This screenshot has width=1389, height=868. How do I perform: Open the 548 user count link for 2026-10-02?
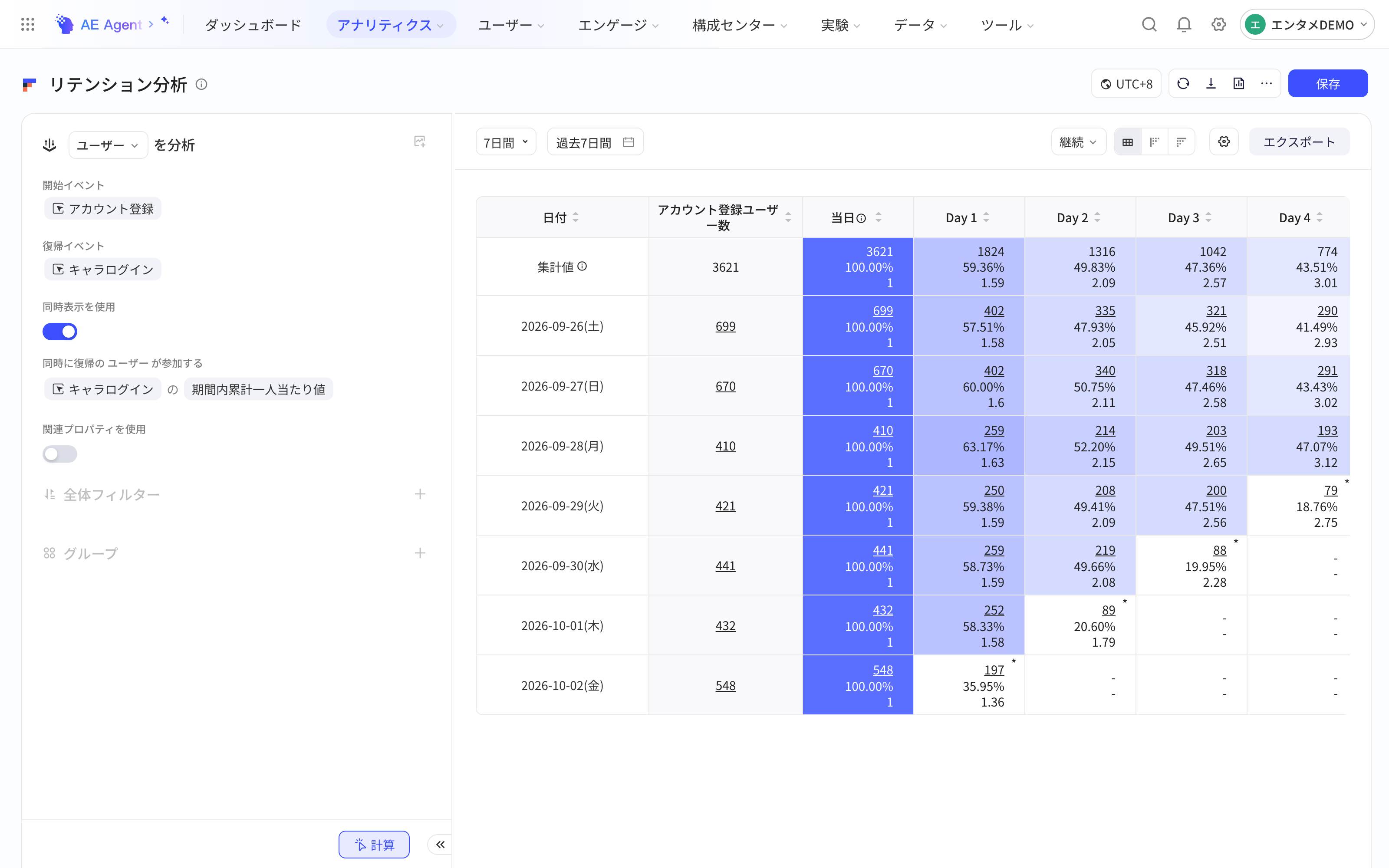(725, 685)
